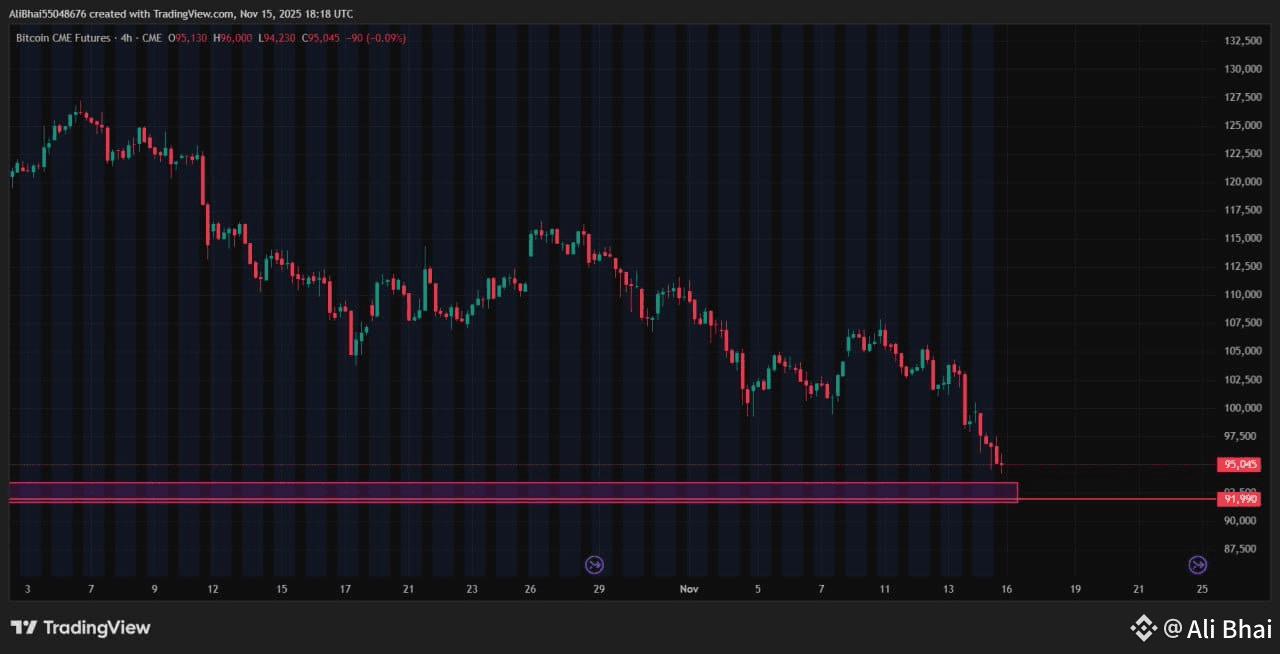Click the date label 17 on time axis
Screen dimensions: 1280x654
click(x=345, y=590)
